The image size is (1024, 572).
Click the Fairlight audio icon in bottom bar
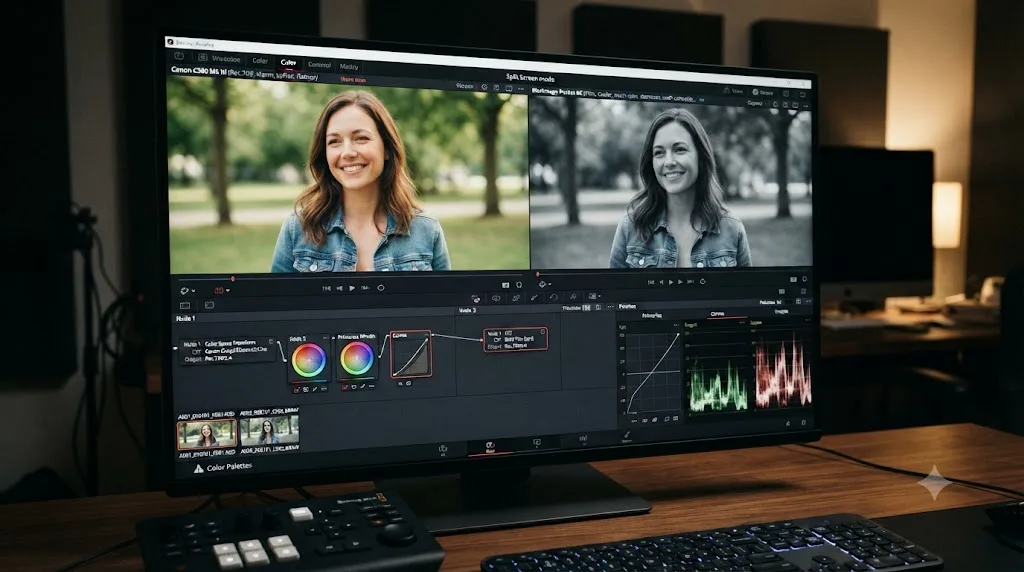(x=583, y=439)
